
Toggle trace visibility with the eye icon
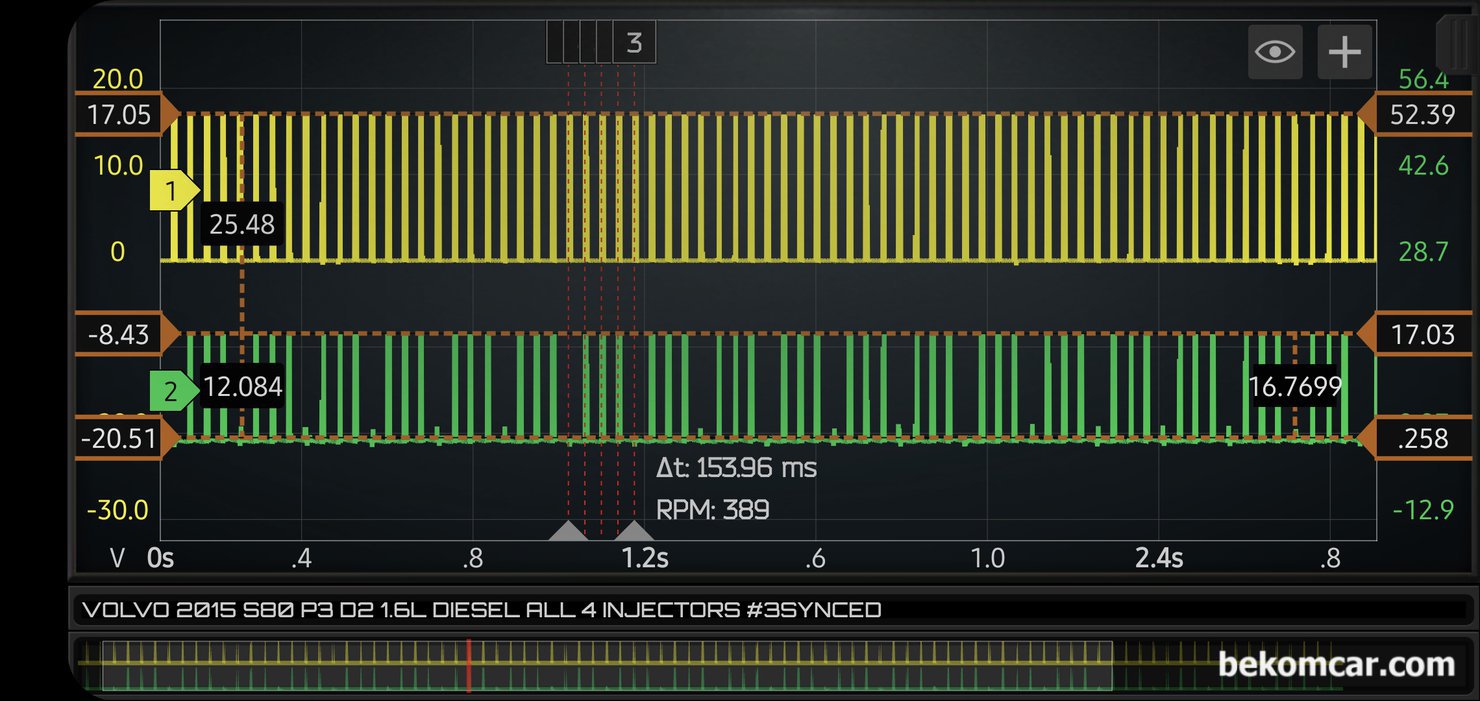(x=1275, y=51)
